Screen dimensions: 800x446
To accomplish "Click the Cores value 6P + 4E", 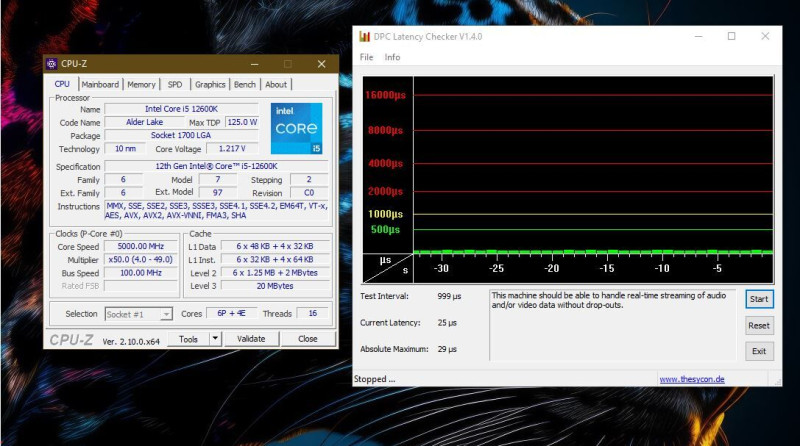I will click(231, 313).
